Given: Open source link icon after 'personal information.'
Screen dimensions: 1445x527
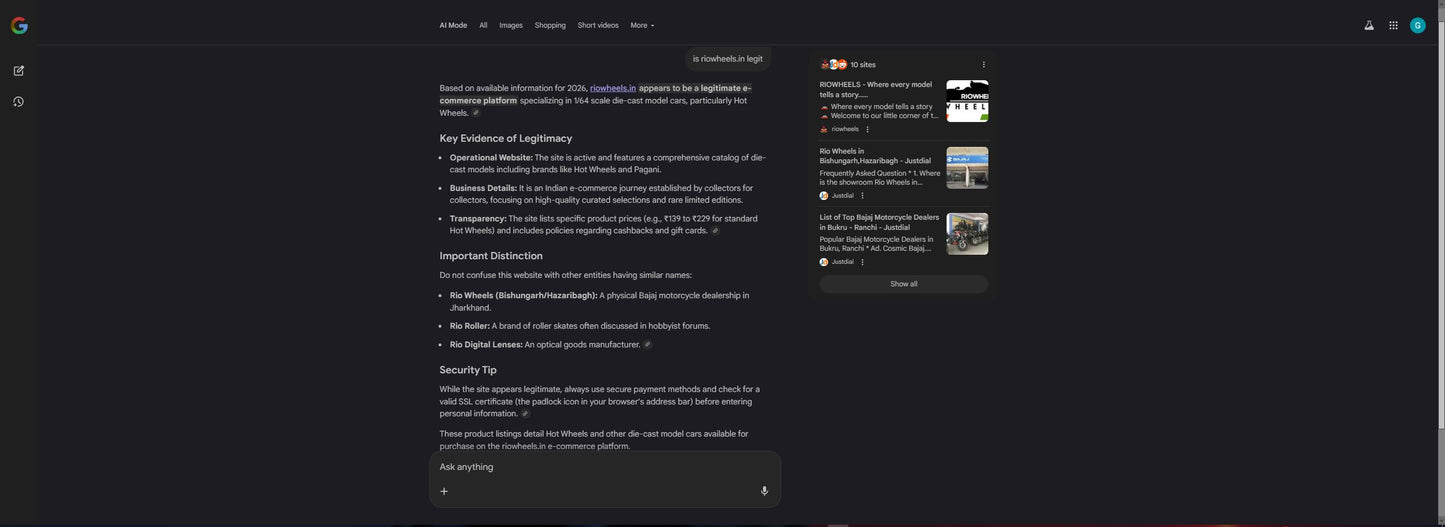Looking at the screenshot, I should tap(525, 414).
